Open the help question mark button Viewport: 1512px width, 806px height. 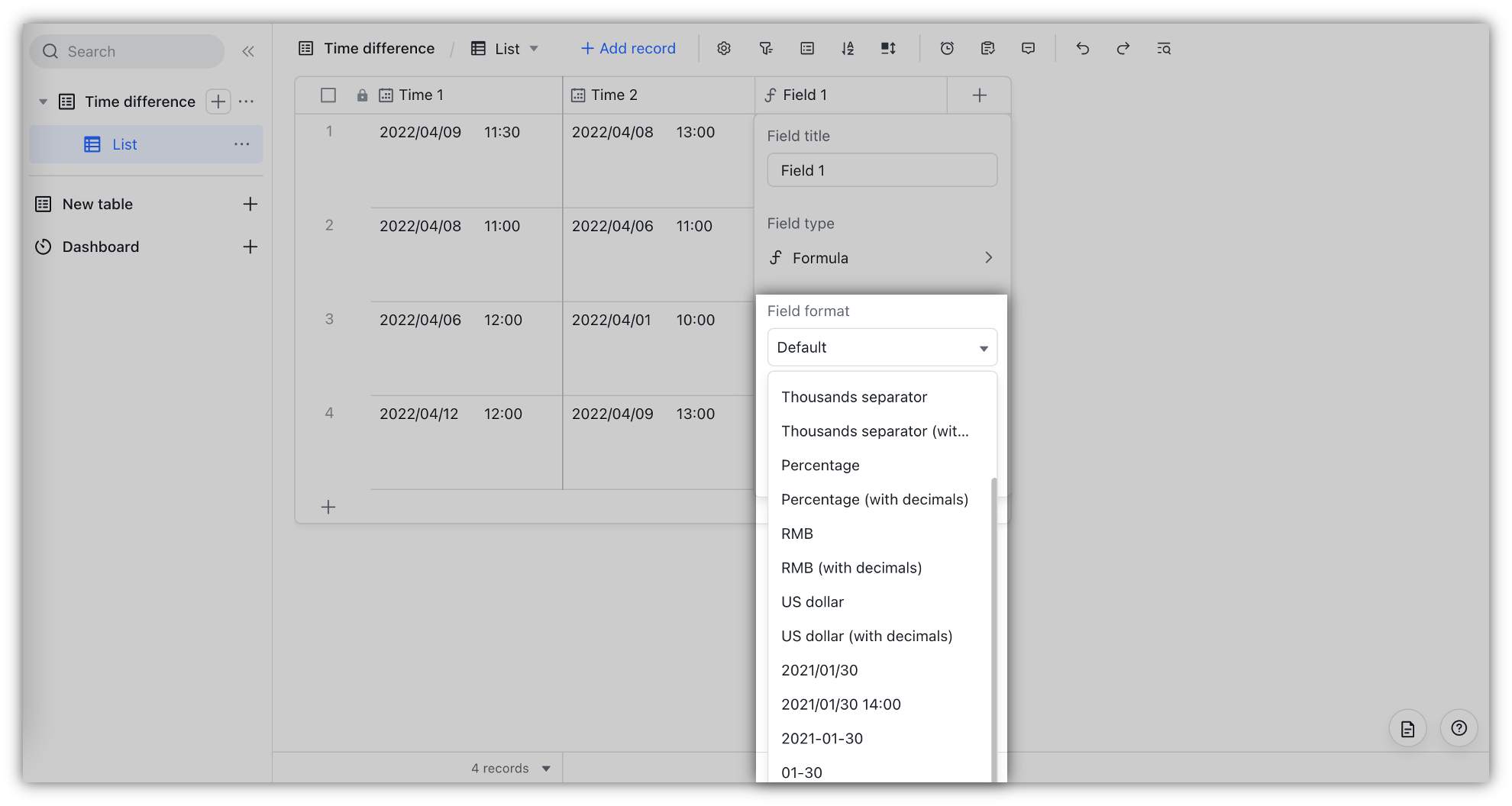coord(1459,728)
